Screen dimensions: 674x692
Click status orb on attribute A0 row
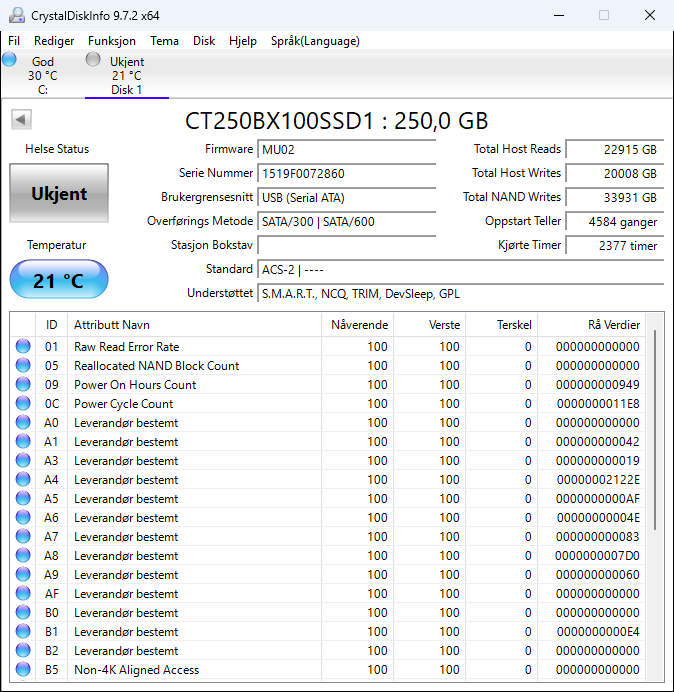[x=23, y=422]
